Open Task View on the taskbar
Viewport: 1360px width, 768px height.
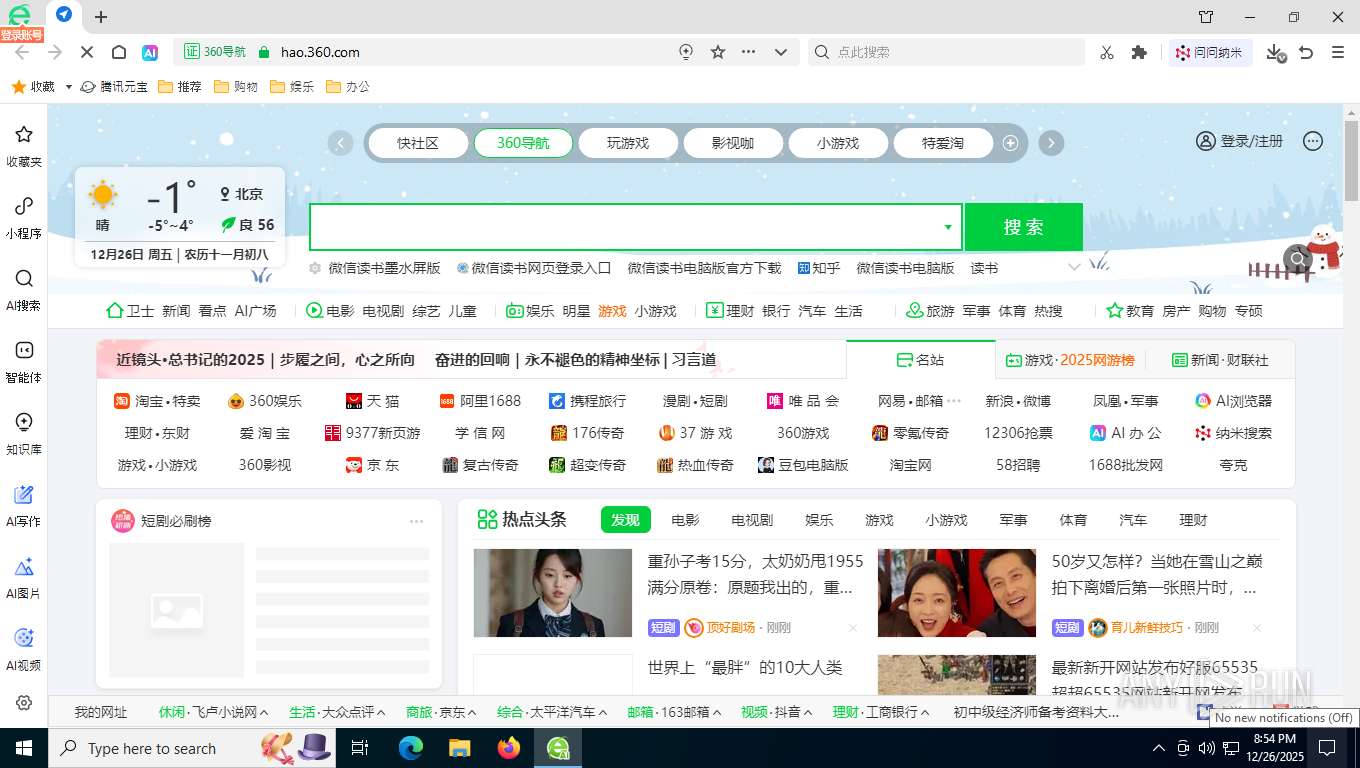[360, 747]
